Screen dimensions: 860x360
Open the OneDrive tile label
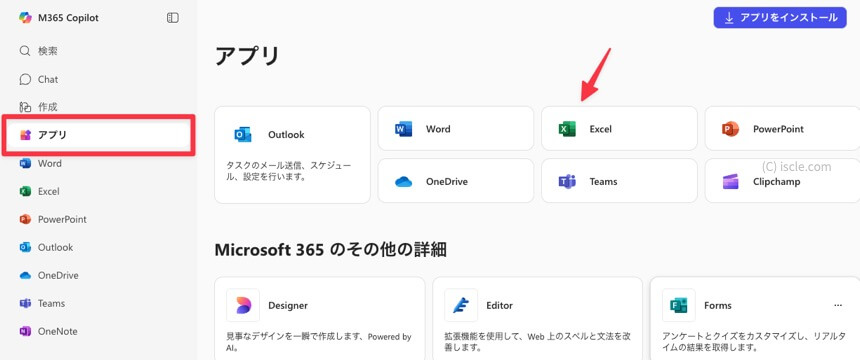coord(447,182)
